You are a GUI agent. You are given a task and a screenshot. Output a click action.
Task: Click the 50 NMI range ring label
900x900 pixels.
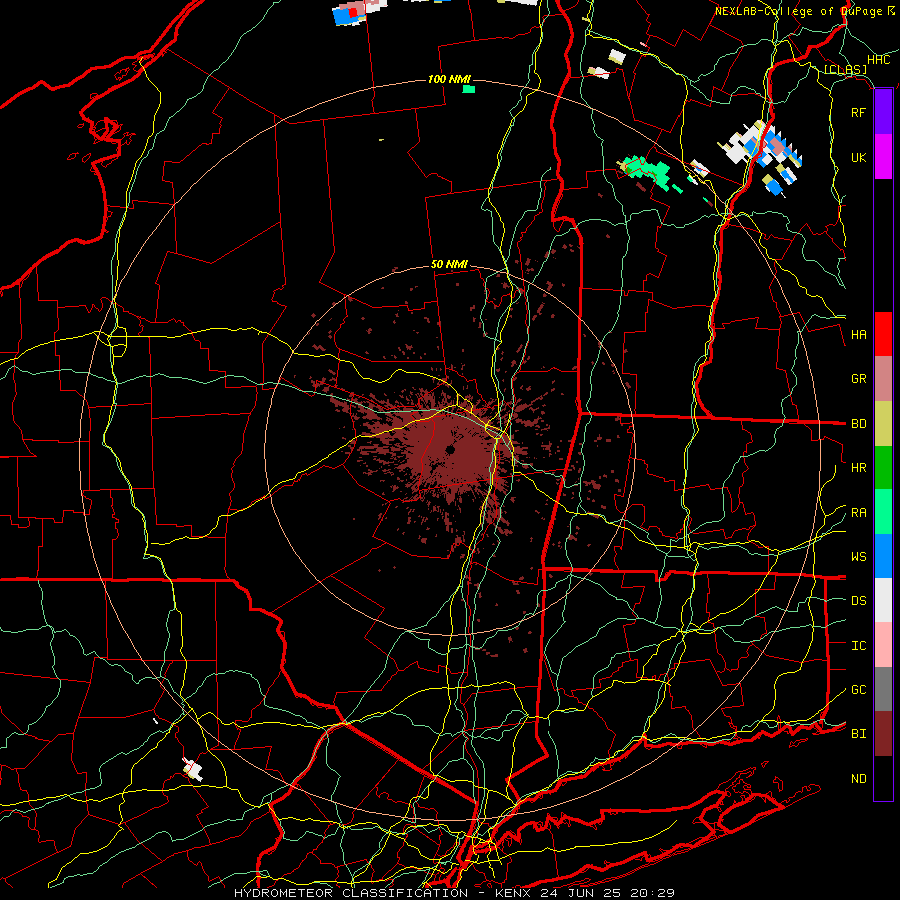449,265
